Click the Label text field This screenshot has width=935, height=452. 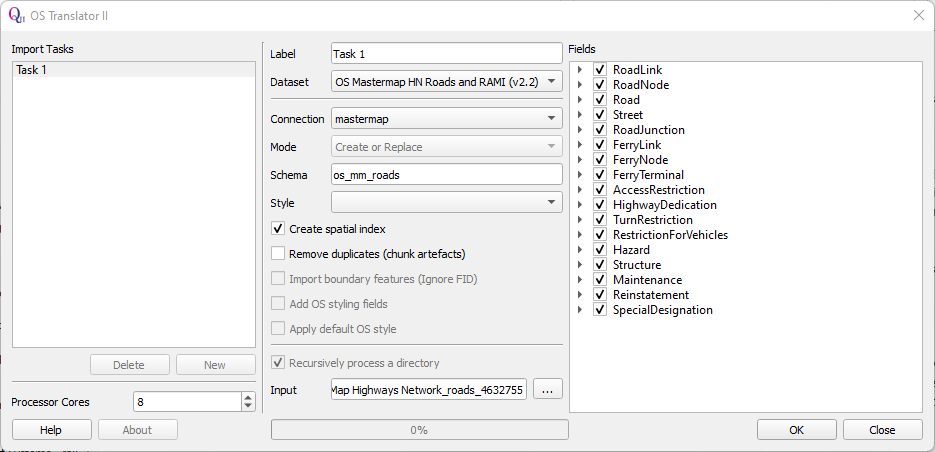[x=447, y=54]
